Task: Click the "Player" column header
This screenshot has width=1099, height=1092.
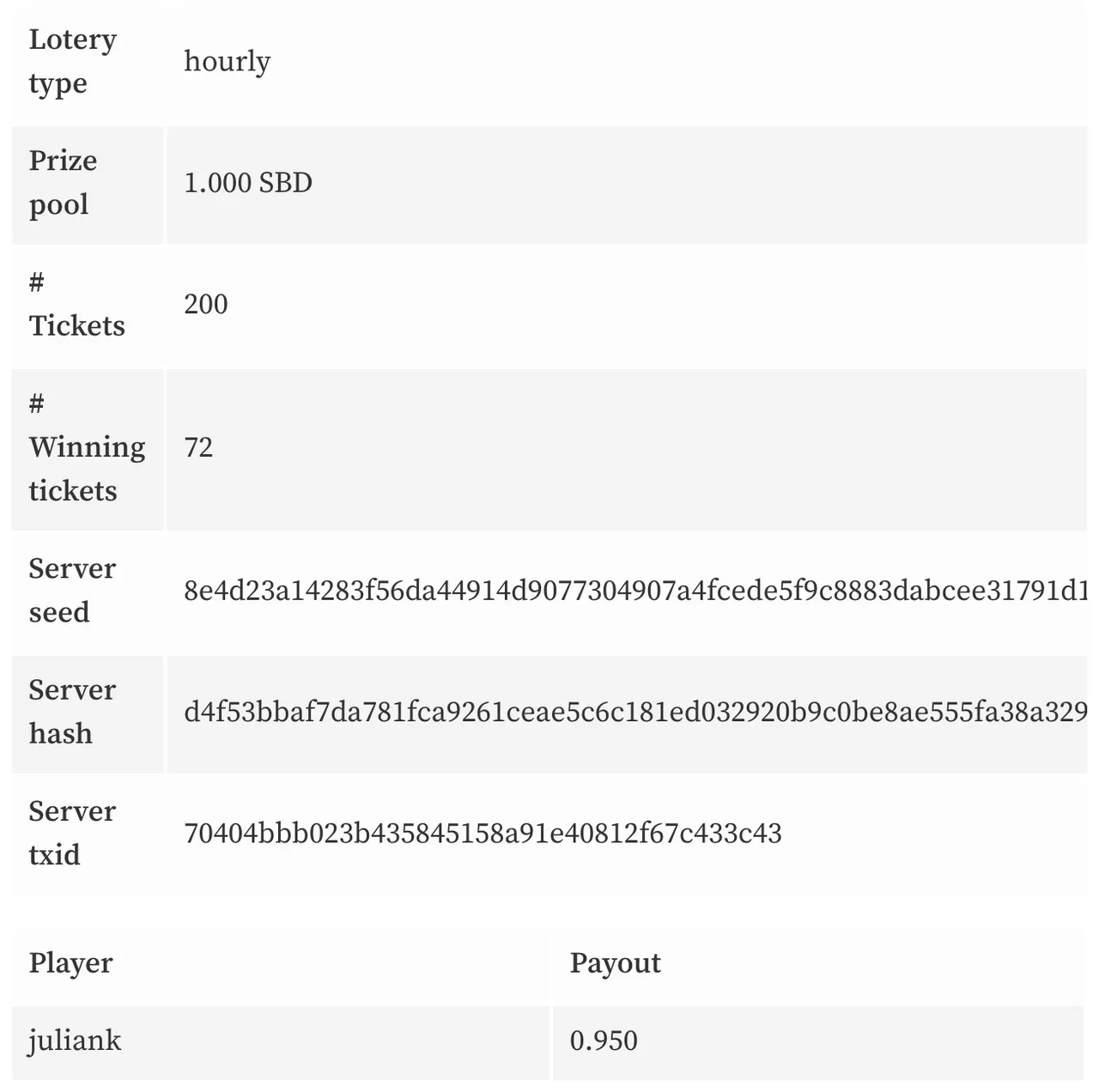Action: [x=70, y=963]
